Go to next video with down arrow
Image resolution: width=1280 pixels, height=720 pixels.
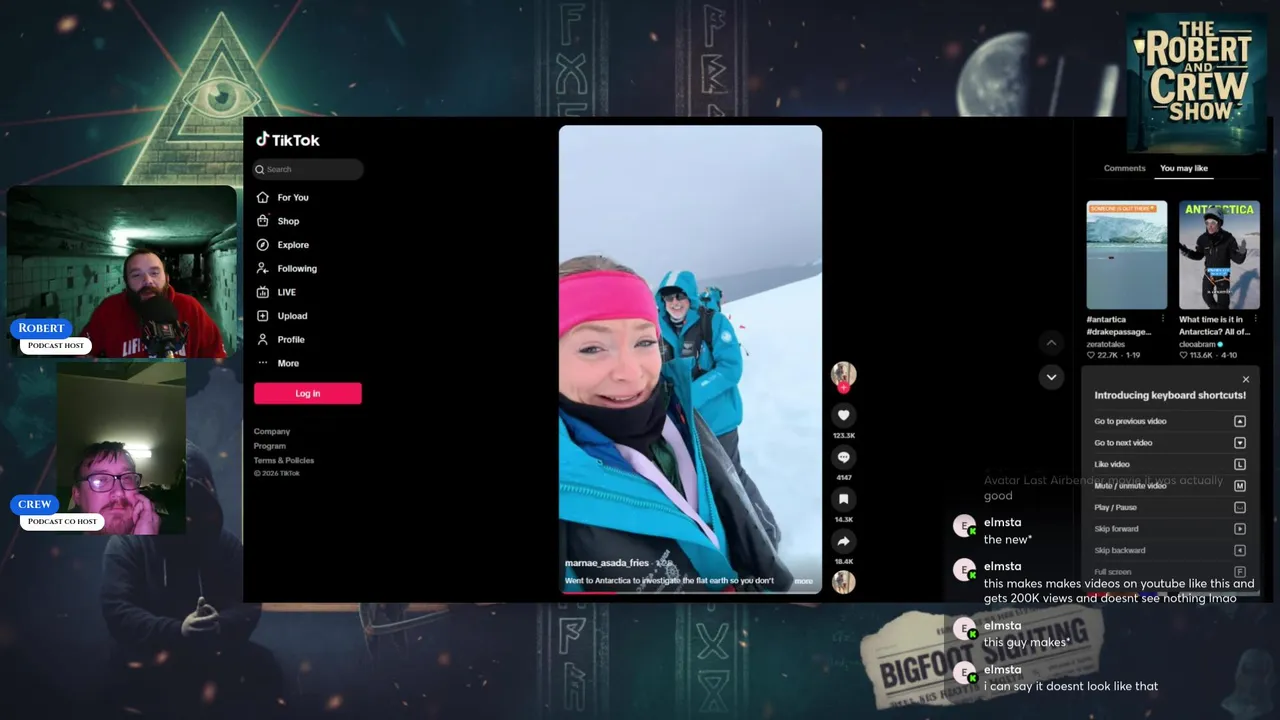pos(1051,377)
